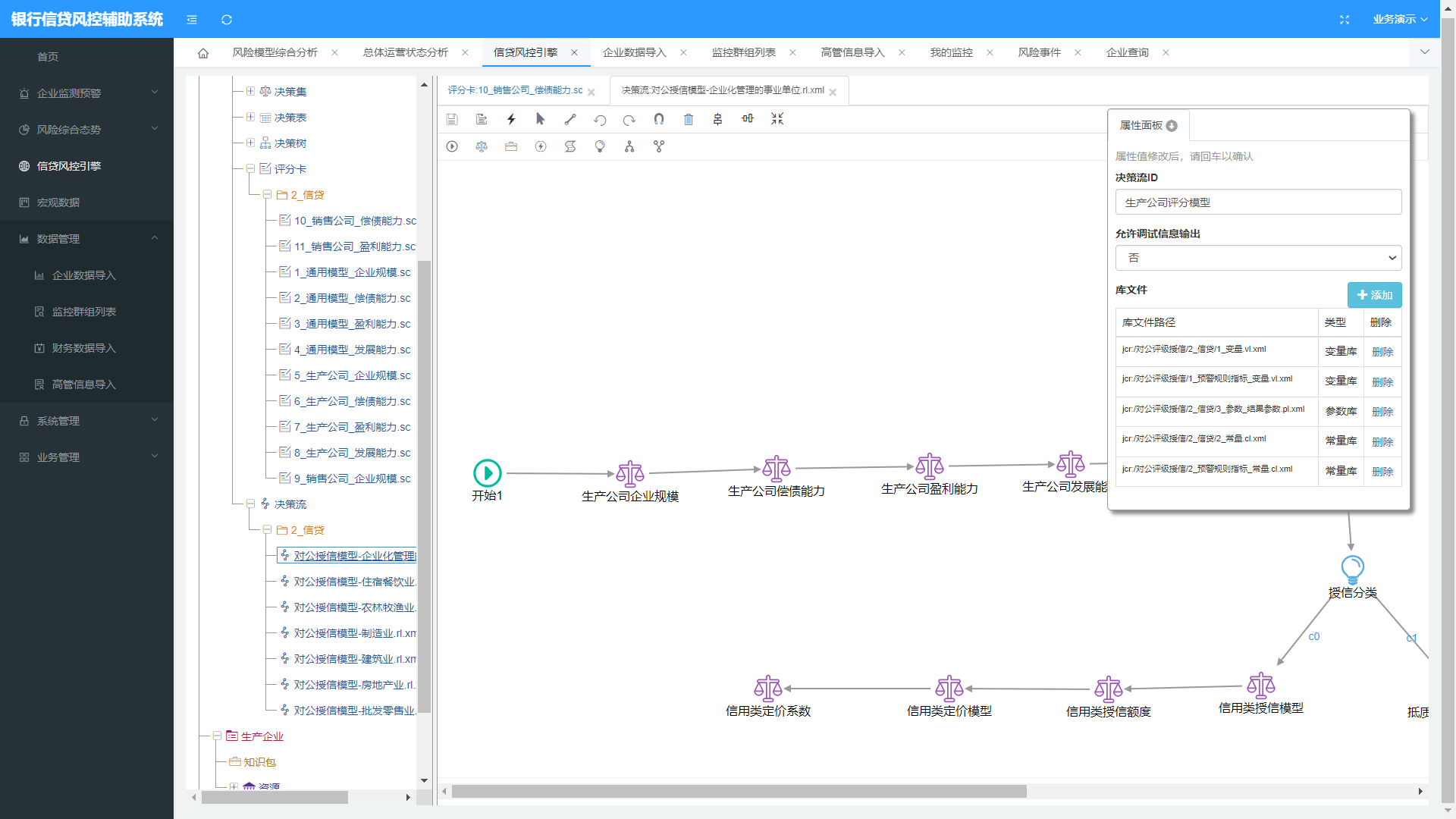Image resolution: width=1456 pixels, height=819 pixels.
Task: Choose the connection line tool
Action: (570, 119)
